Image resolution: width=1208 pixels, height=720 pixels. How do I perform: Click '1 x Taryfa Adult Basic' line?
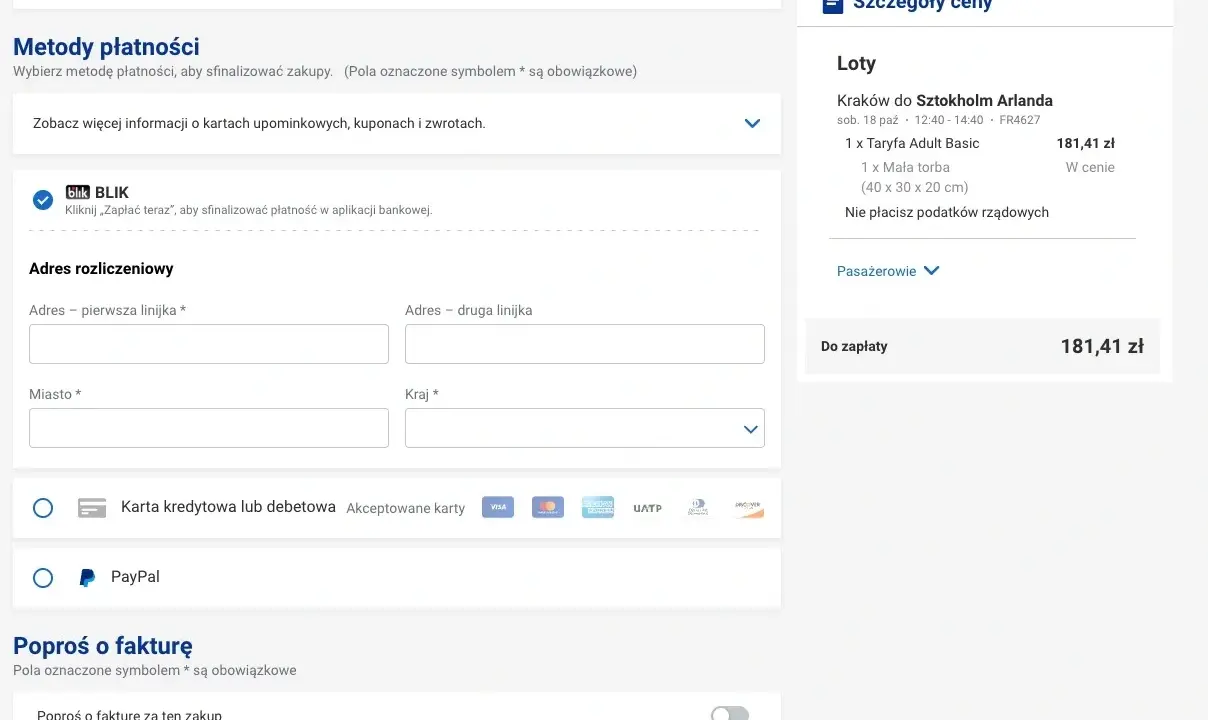tap(912, 144)
